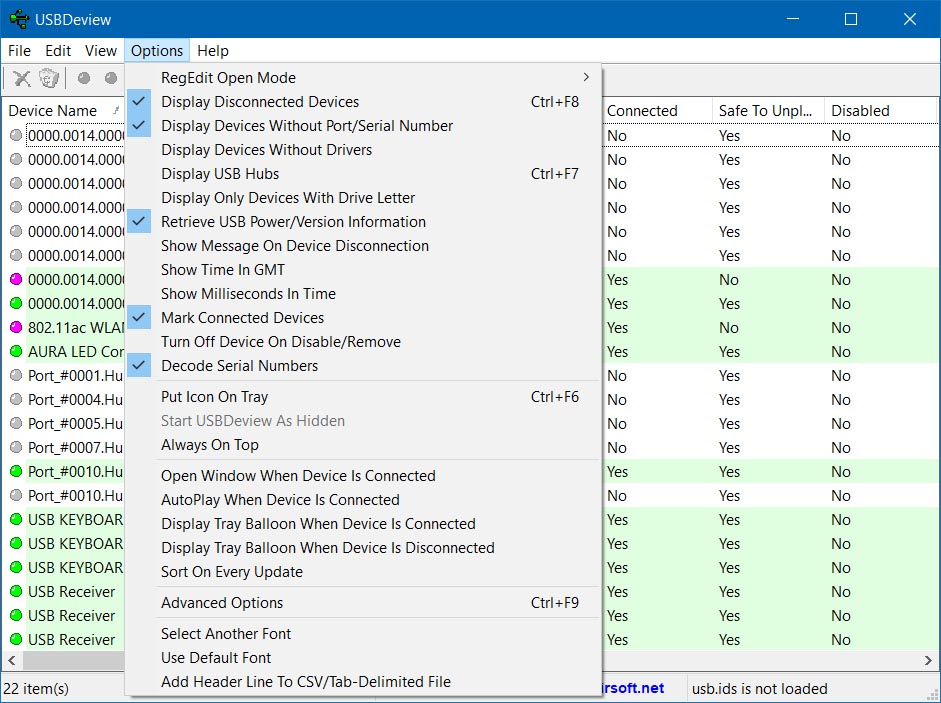Open the File menu
This screenshot has width=941, height=703.
click(x=19, y=51)
